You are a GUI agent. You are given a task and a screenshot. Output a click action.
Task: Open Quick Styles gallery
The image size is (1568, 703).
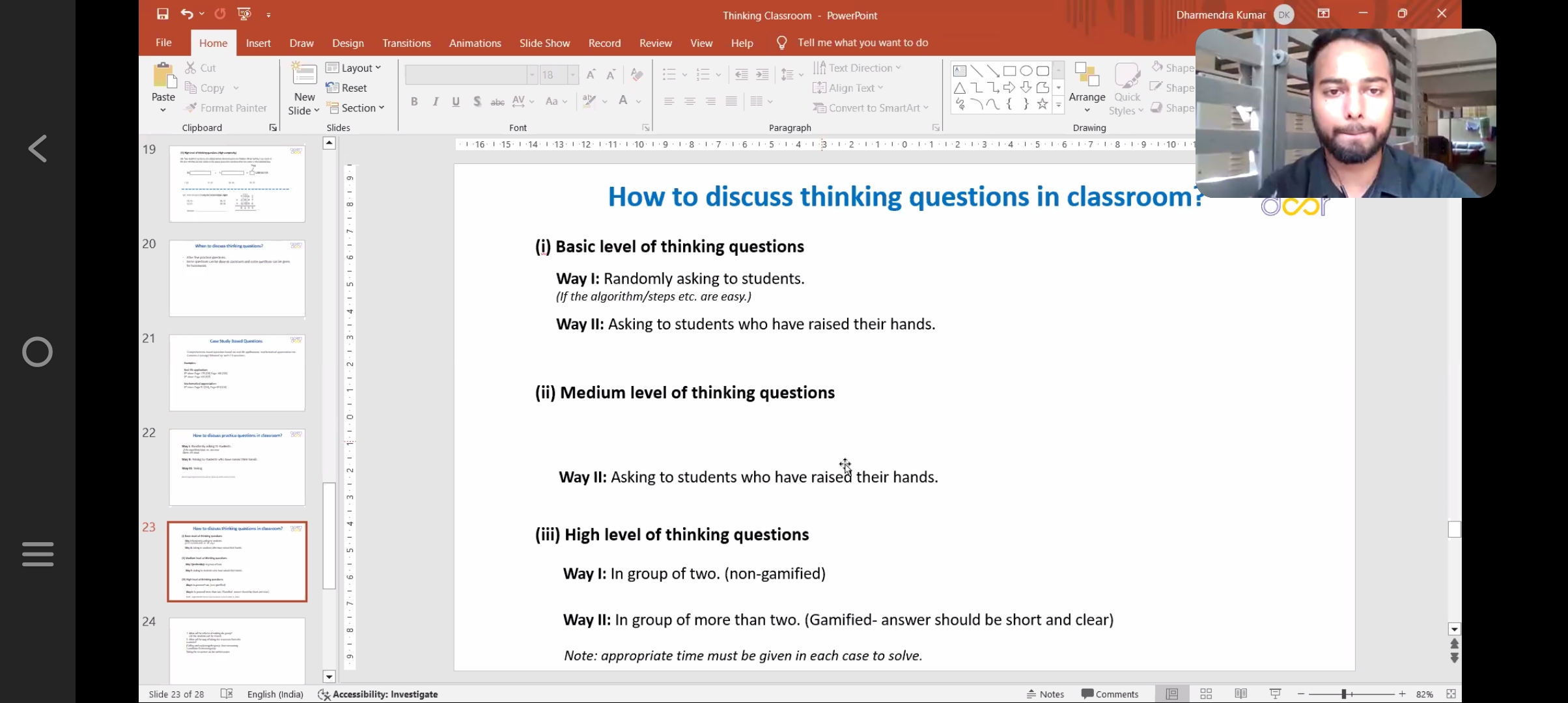1127,89
